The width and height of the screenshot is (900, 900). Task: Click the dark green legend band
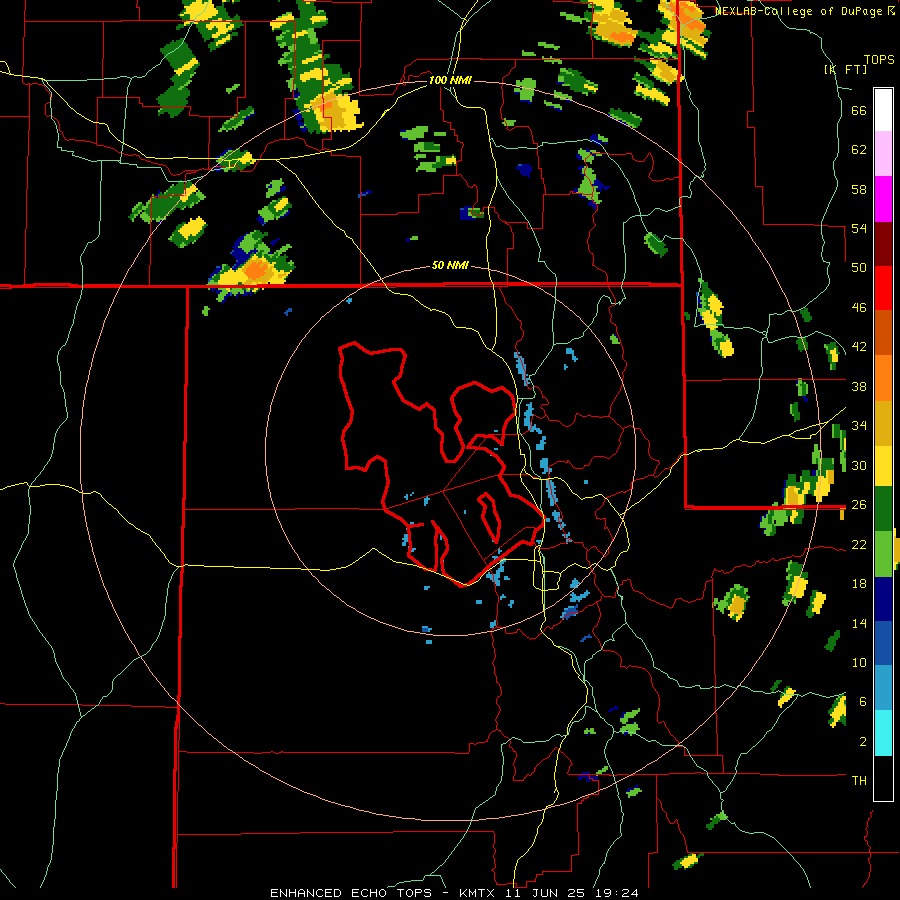click(x=883, y=509)
